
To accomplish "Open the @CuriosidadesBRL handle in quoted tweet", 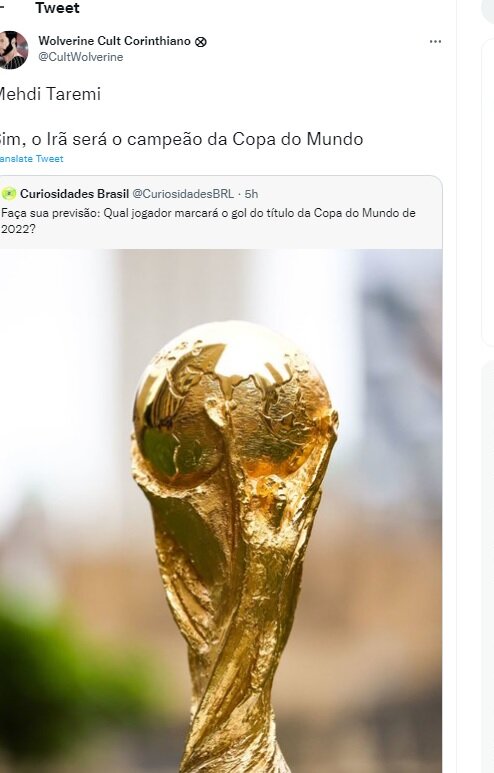I will (183, 194).
